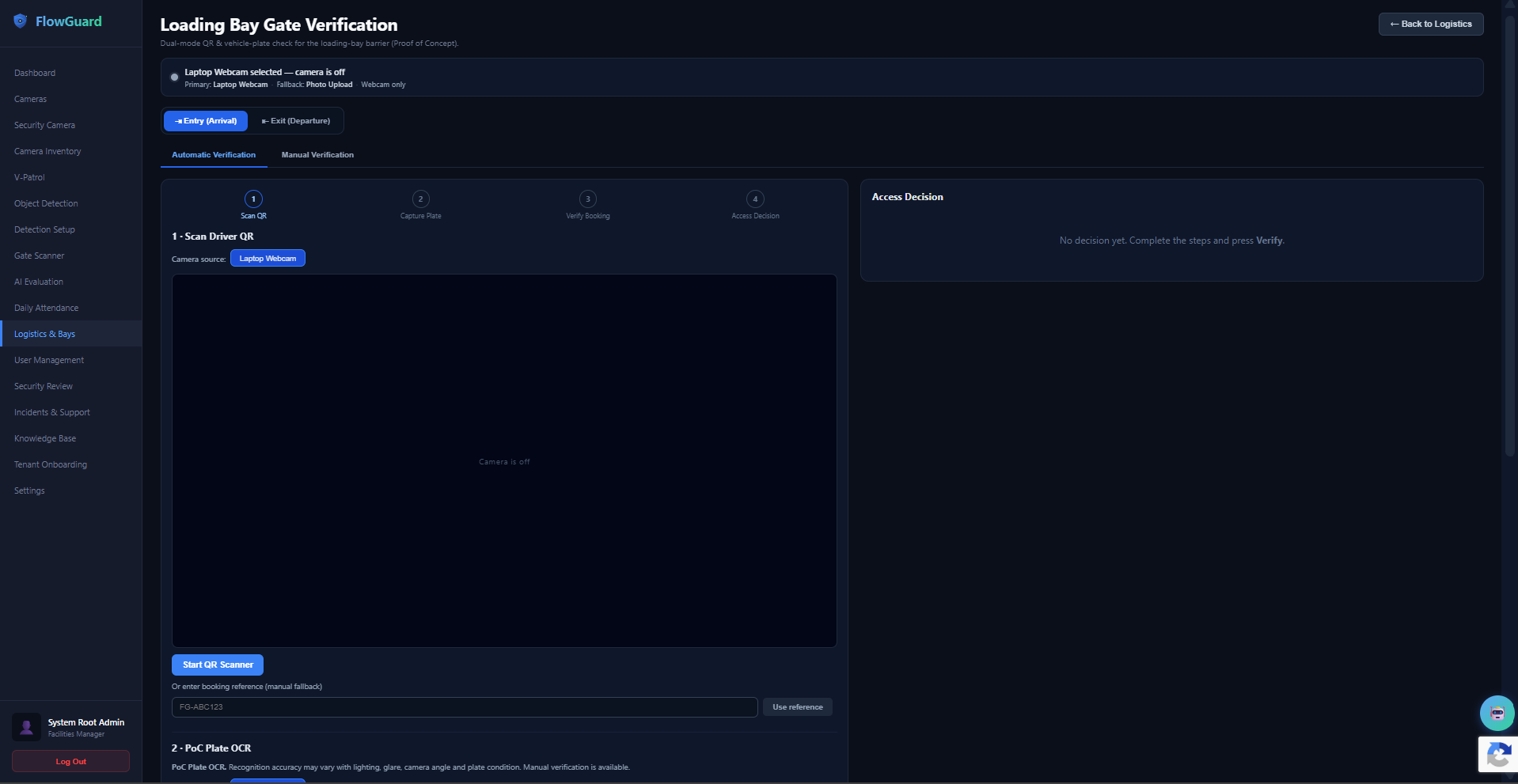Viewport: 1518px width, 784px height.
Task: Open Incidents & Support sidebar item
Action: click(71, 412)
